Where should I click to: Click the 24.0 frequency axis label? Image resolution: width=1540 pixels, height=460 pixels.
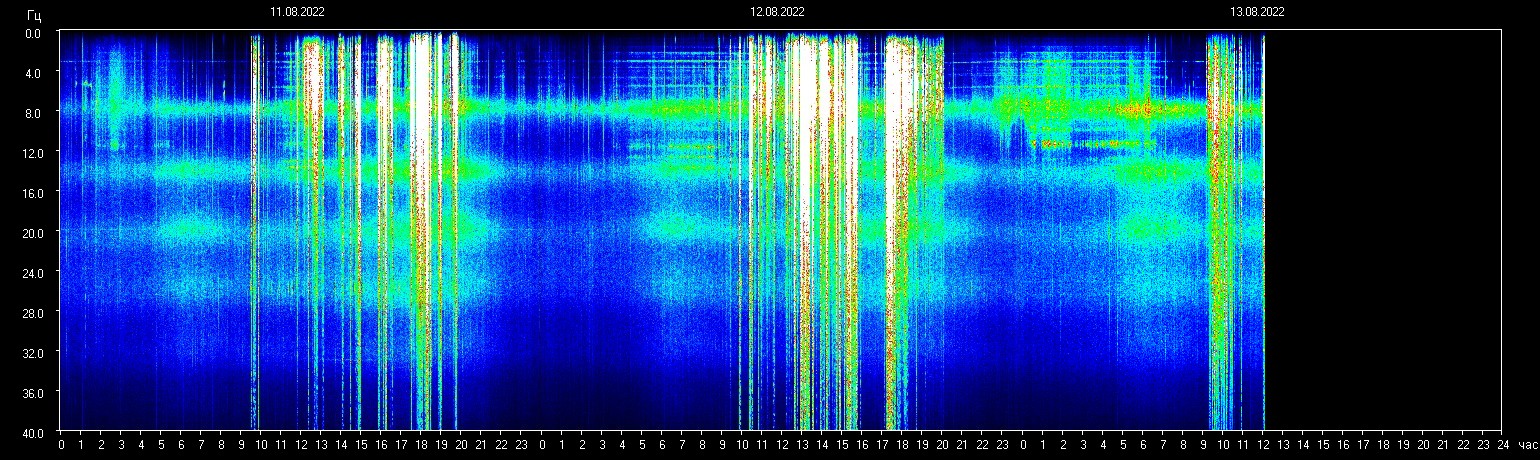32,273
